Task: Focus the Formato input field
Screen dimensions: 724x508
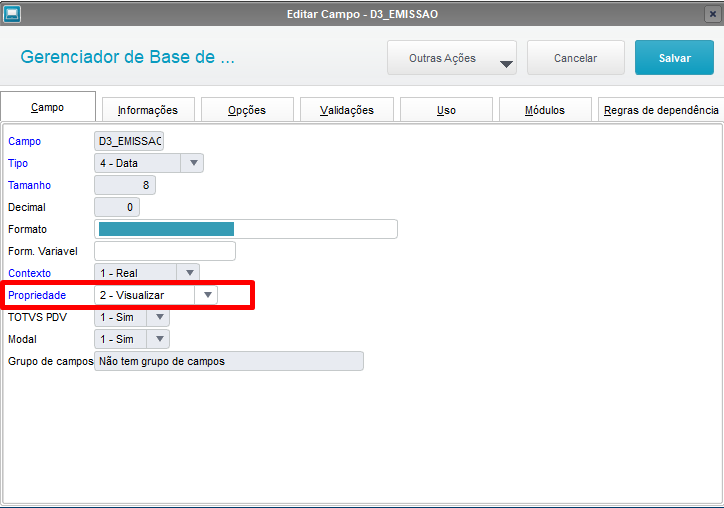Action: click(246, 229)
